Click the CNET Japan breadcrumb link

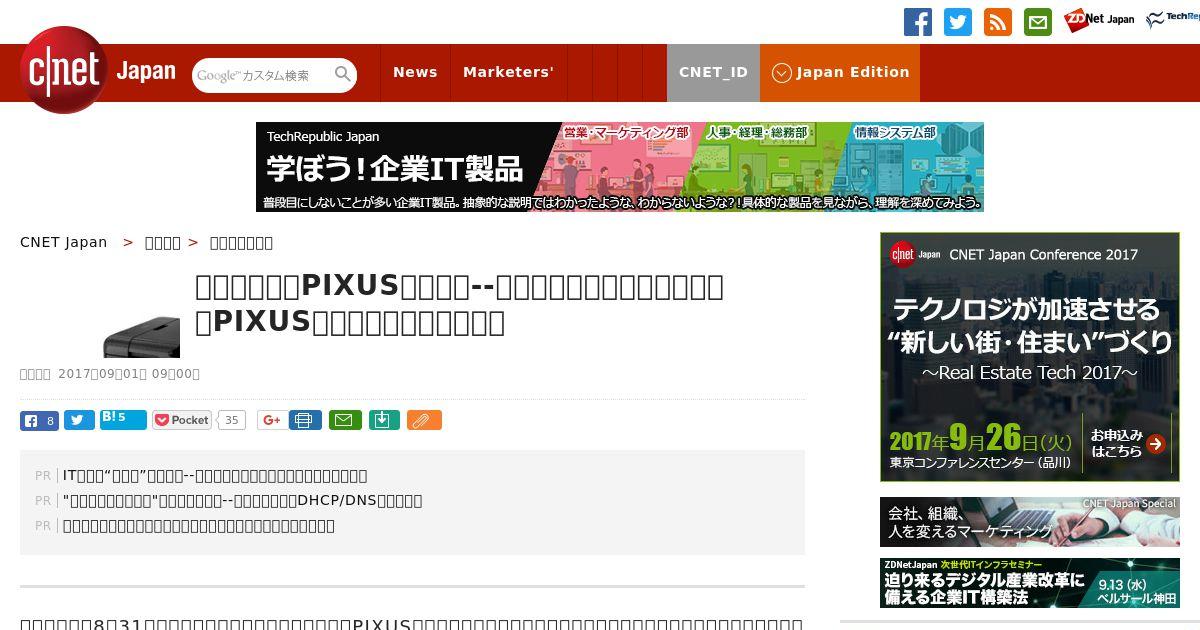pos(64,242)
